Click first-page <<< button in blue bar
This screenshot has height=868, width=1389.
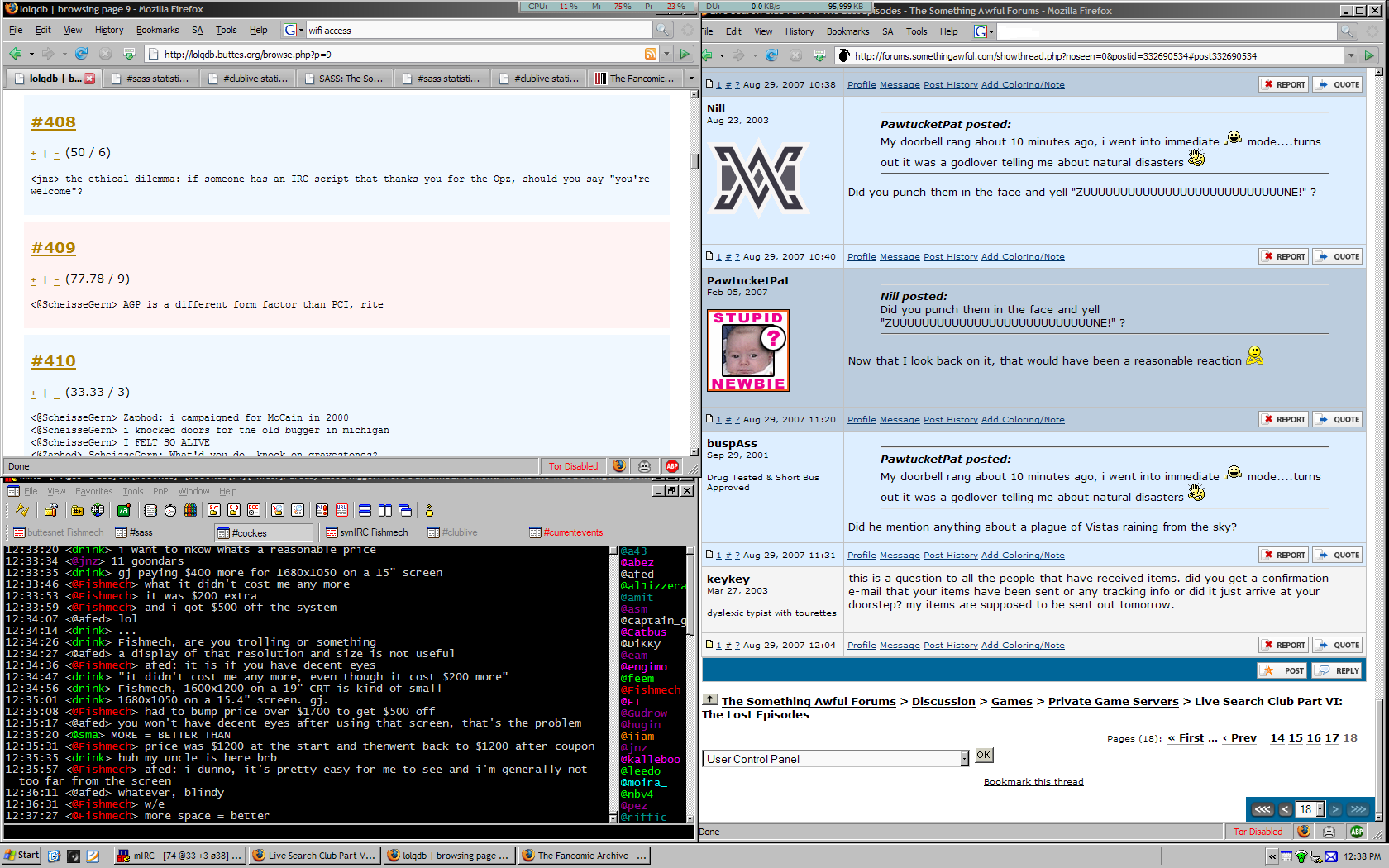1262,809
